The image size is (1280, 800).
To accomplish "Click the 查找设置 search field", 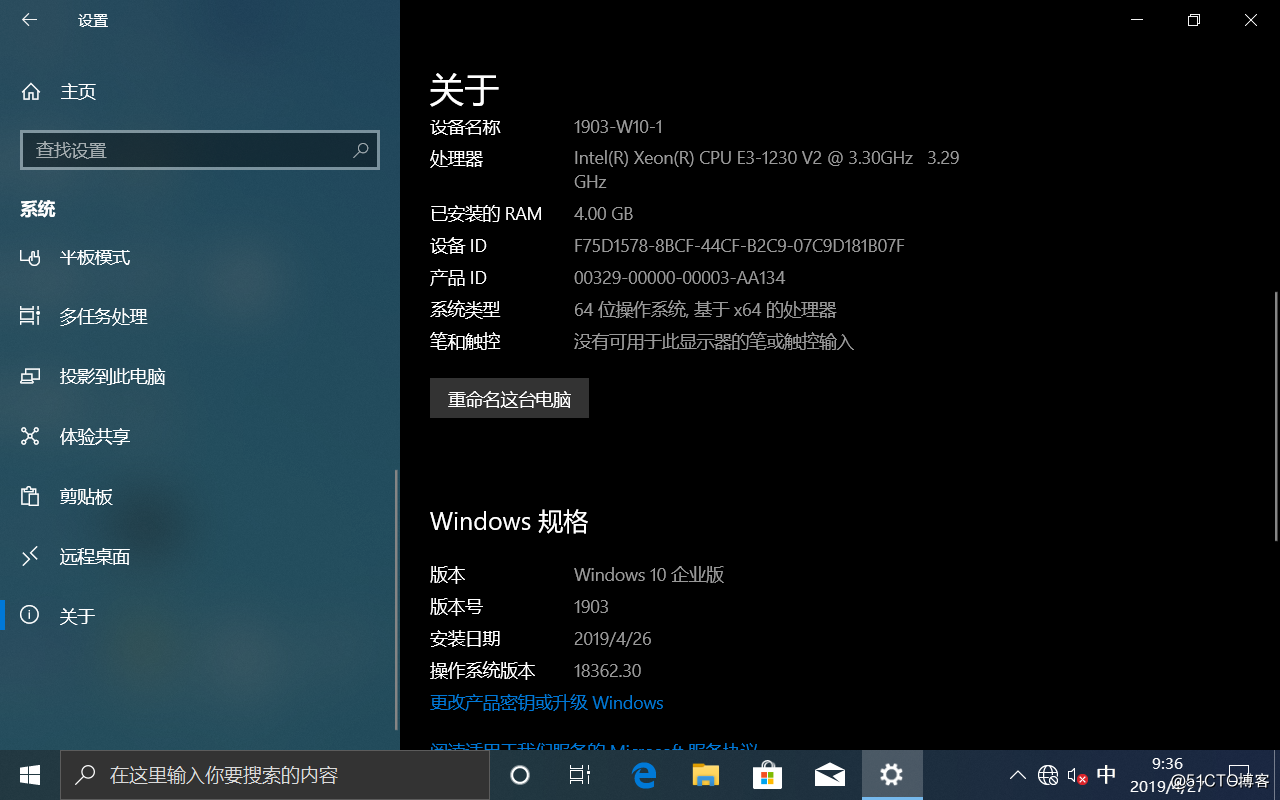I will [200, 150].
